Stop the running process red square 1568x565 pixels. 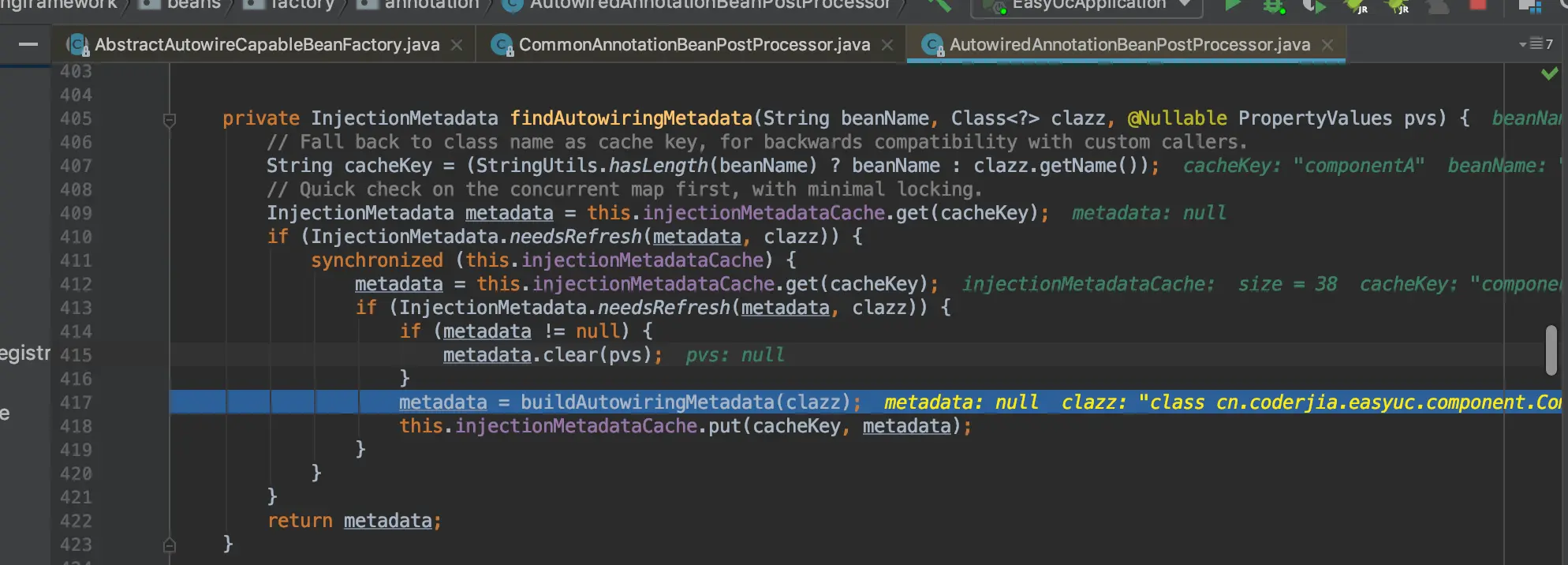point(1478,5)
